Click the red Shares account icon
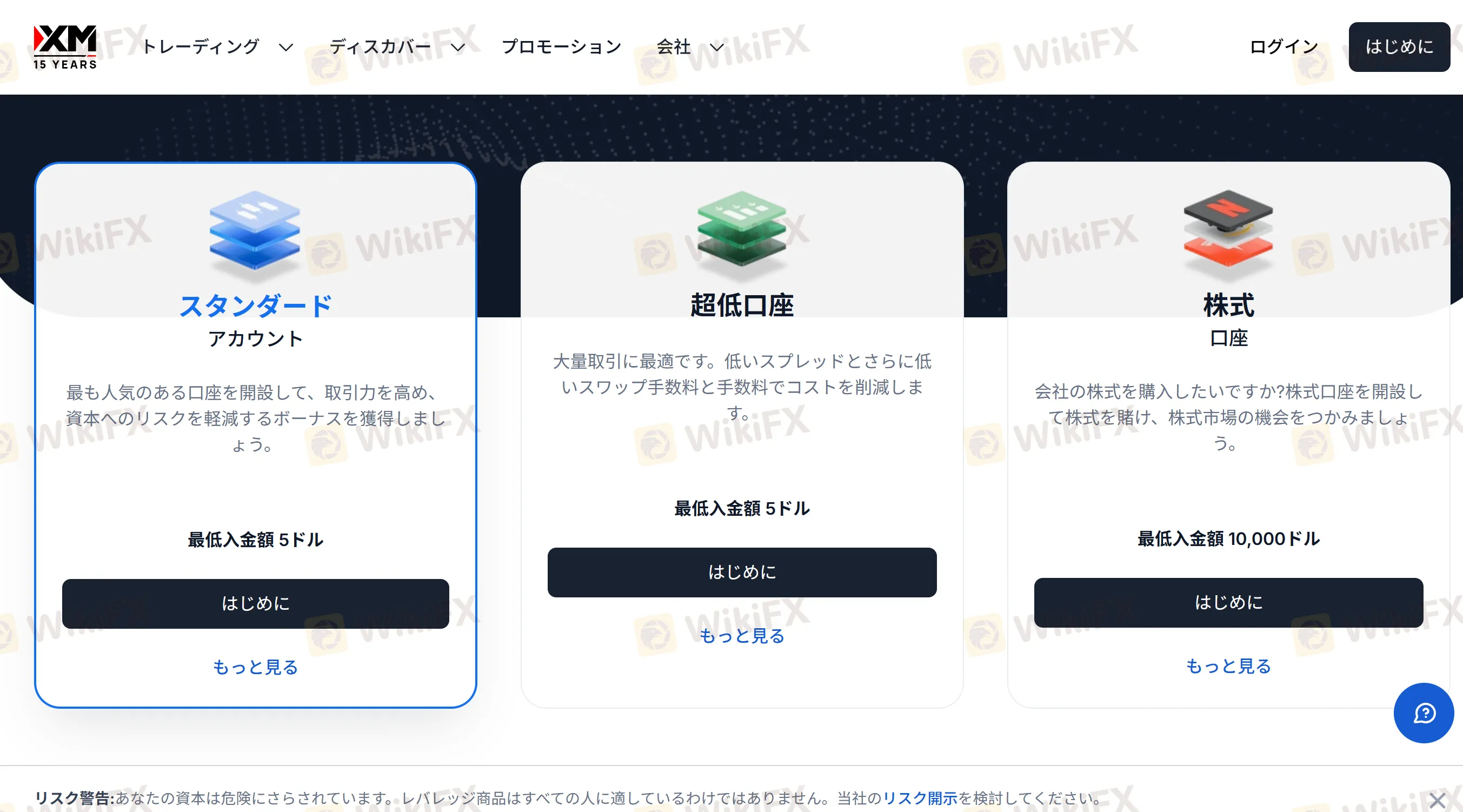 (1228, 229)
